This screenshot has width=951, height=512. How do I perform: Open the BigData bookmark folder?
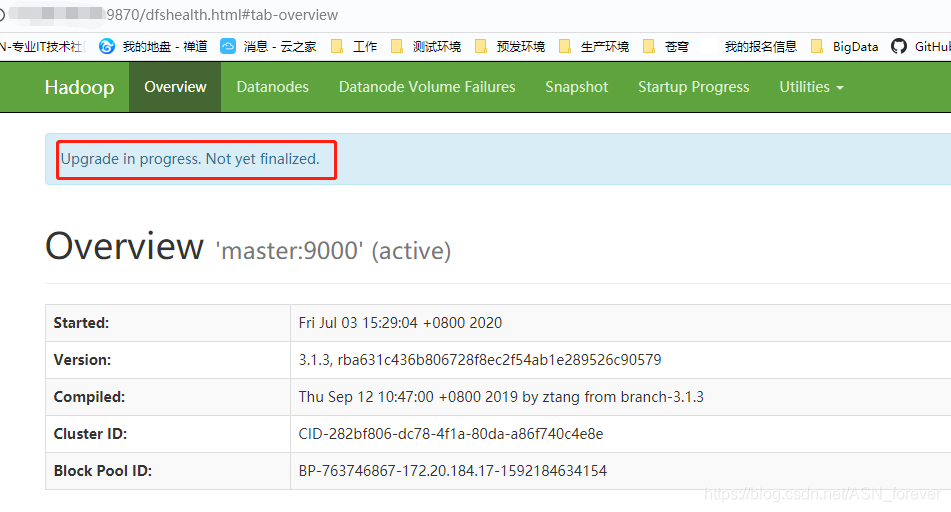(844, 47)
